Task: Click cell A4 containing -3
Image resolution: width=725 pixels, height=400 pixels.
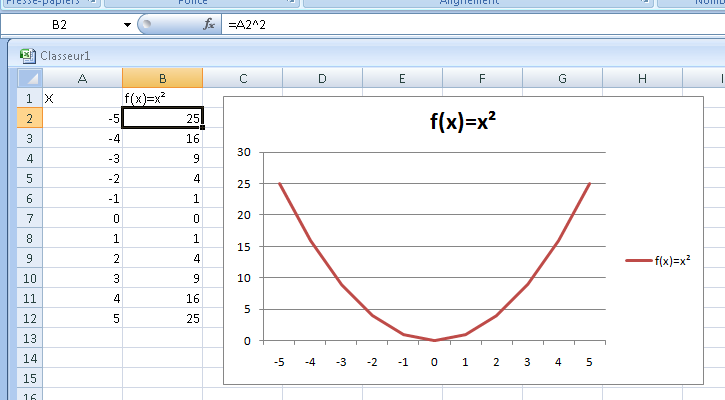Action: point(82,158)
